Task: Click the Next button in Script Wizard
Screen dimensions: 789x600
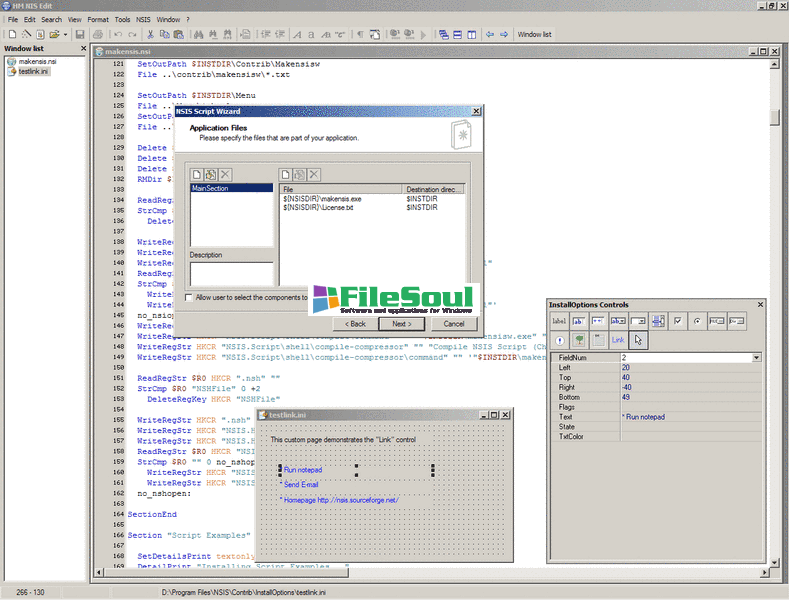Action: point(401,323)
